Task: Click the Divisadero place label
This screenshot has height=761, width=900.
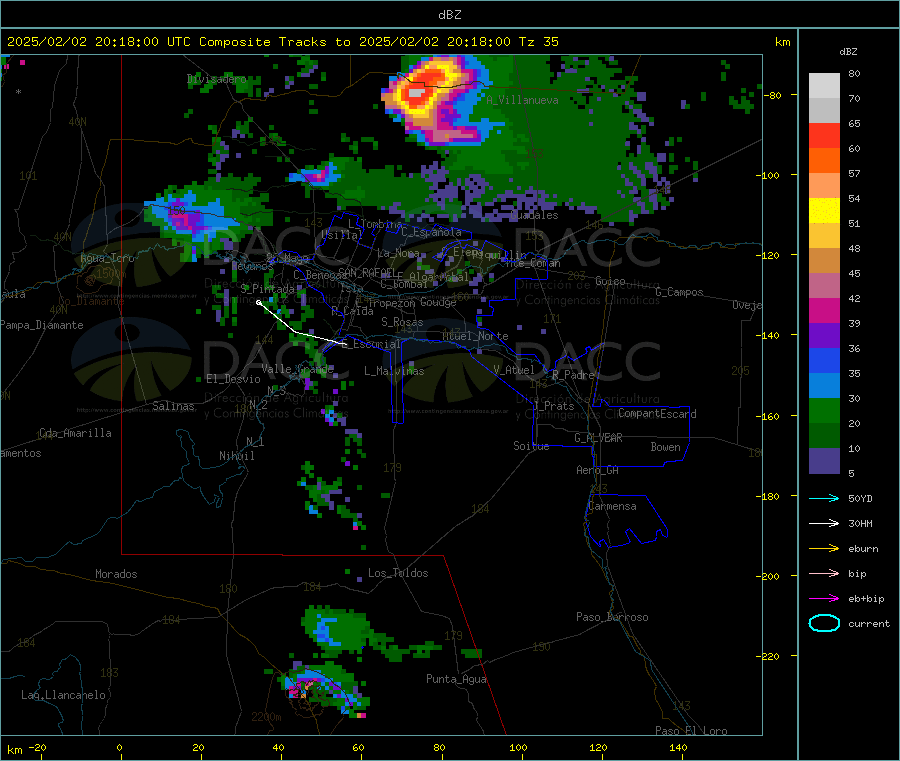Action: click(216, 79)
